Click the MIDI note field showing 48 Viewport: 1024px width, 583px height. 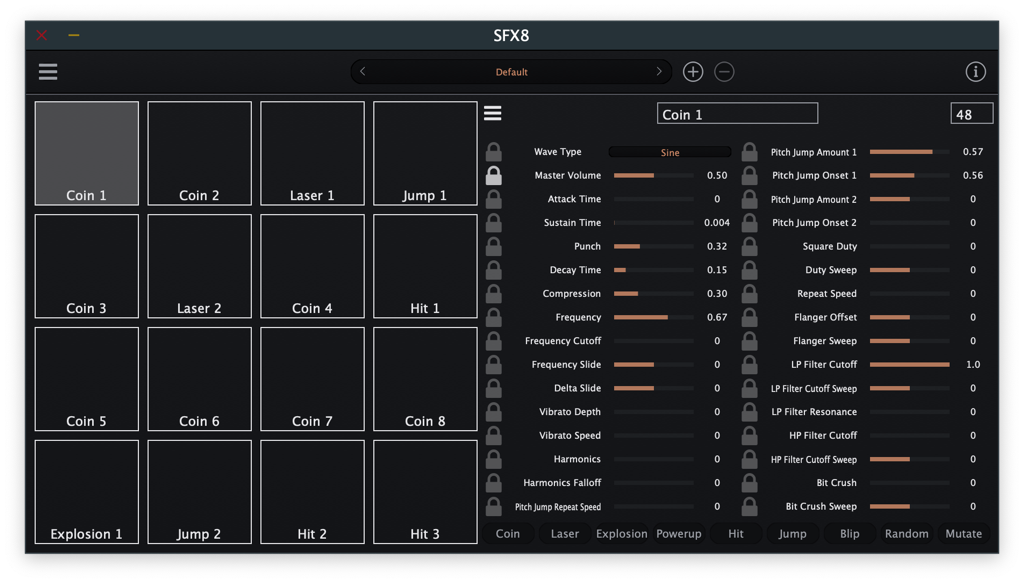(x=971, y=114)
